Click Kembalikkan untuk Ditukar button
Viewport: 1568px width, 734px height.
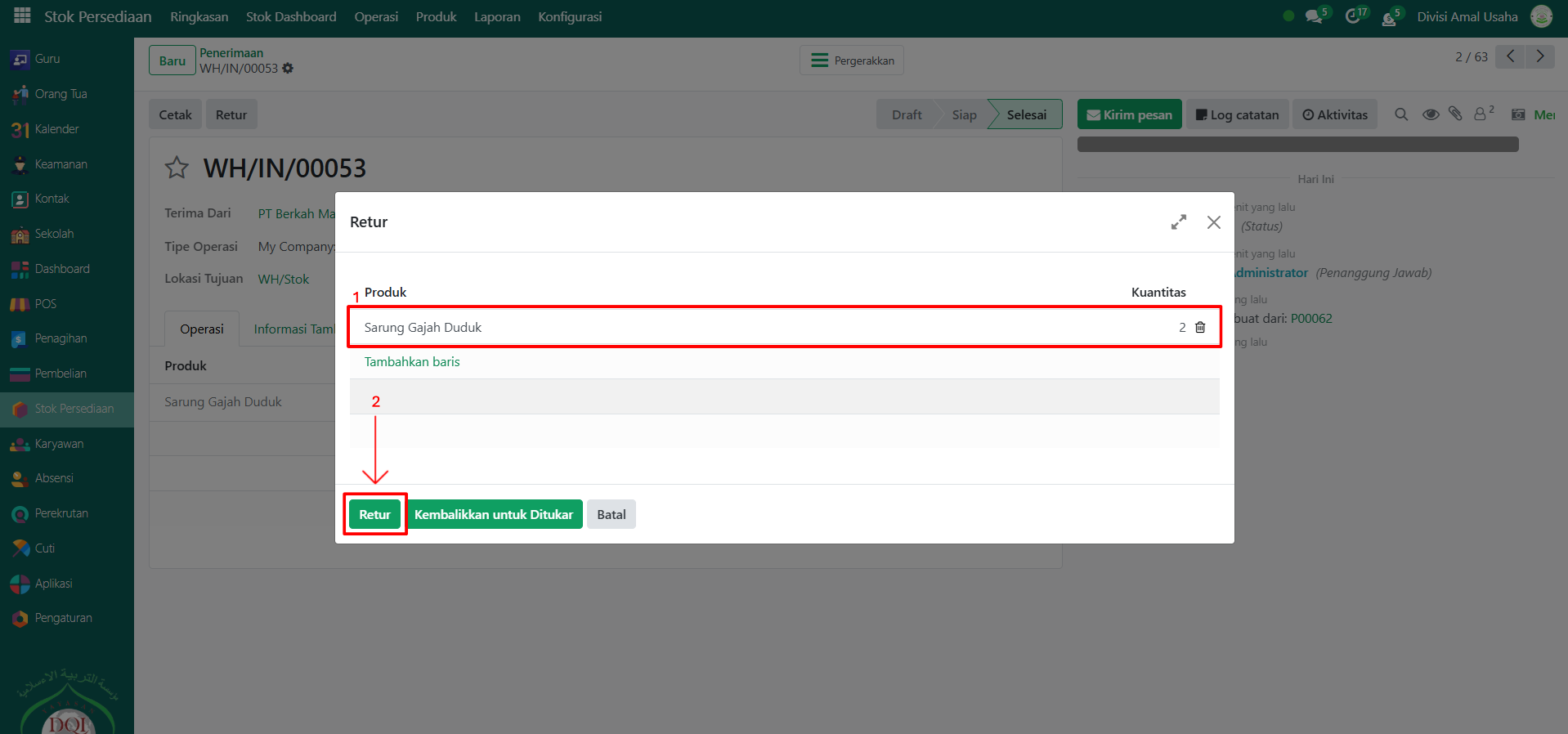pos(494,514)
